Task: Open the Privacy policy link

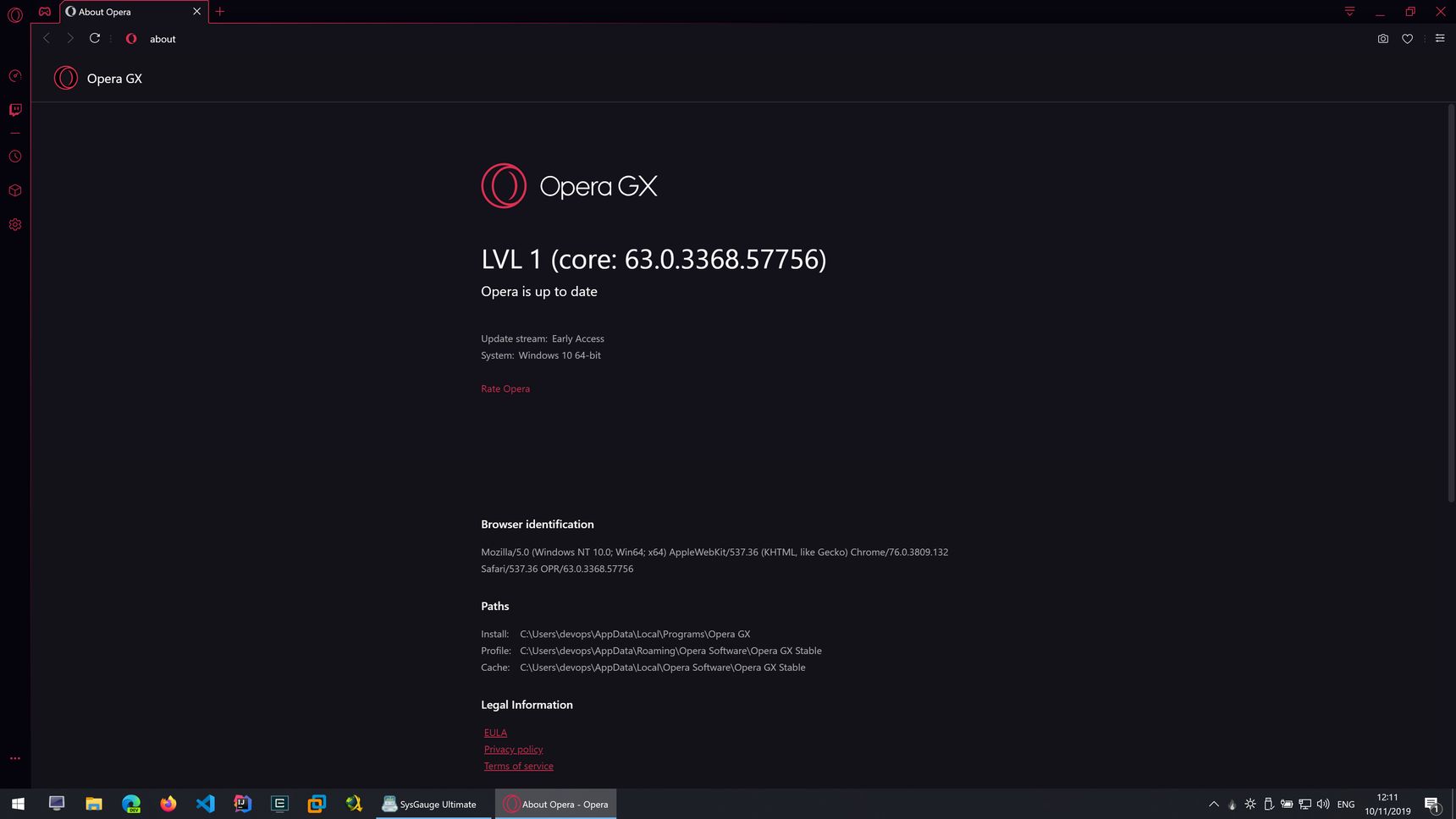Action: [513, 750]
